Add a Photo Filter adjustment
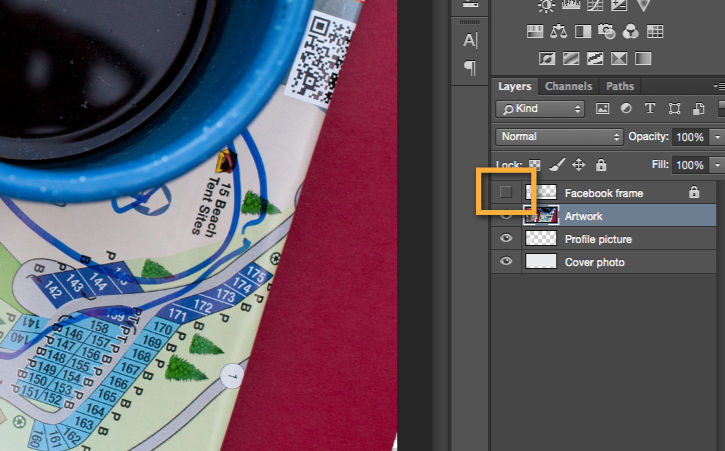This screenshot has height=451, width=725. [606, 31]
